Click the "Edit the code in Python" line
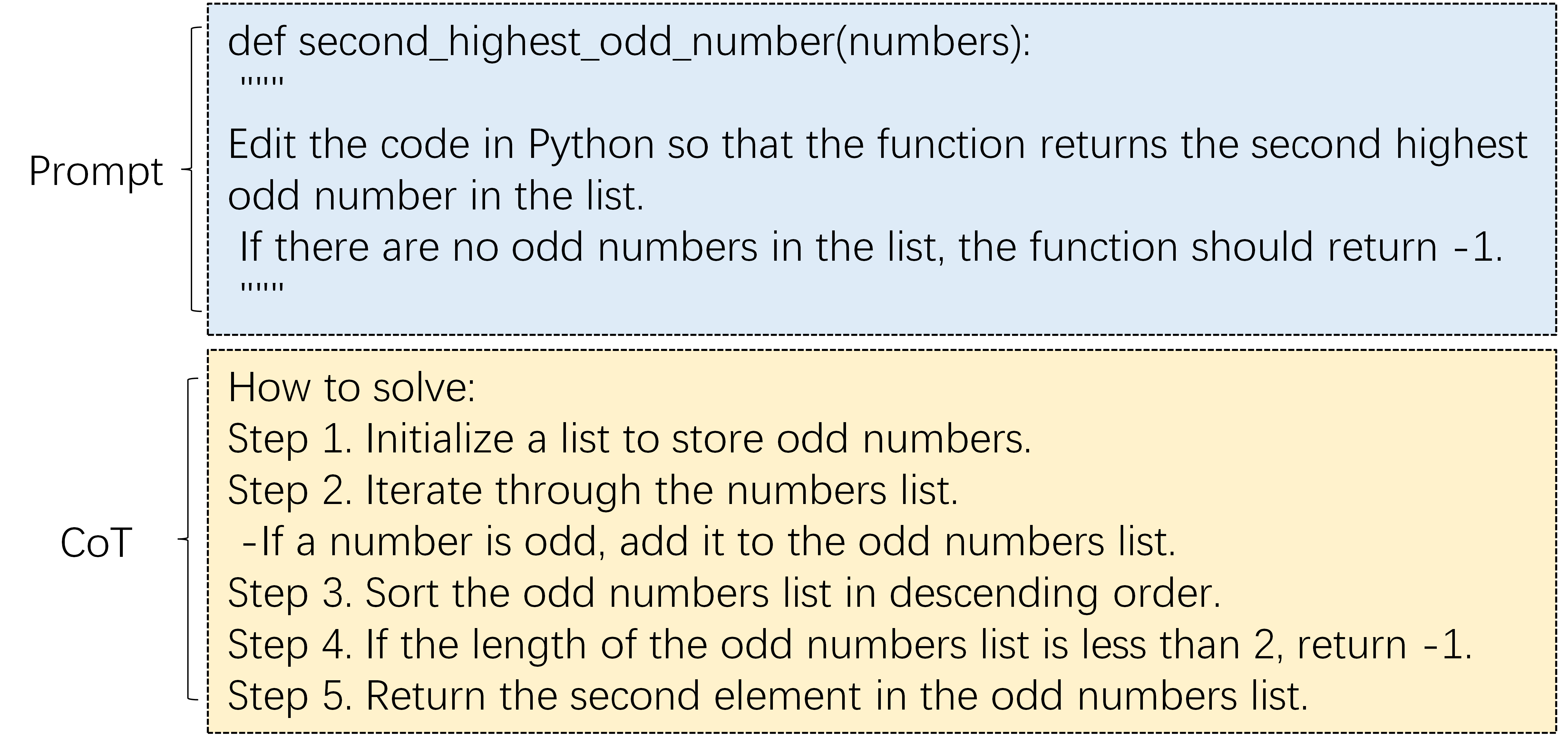 [x=877, y=145]
